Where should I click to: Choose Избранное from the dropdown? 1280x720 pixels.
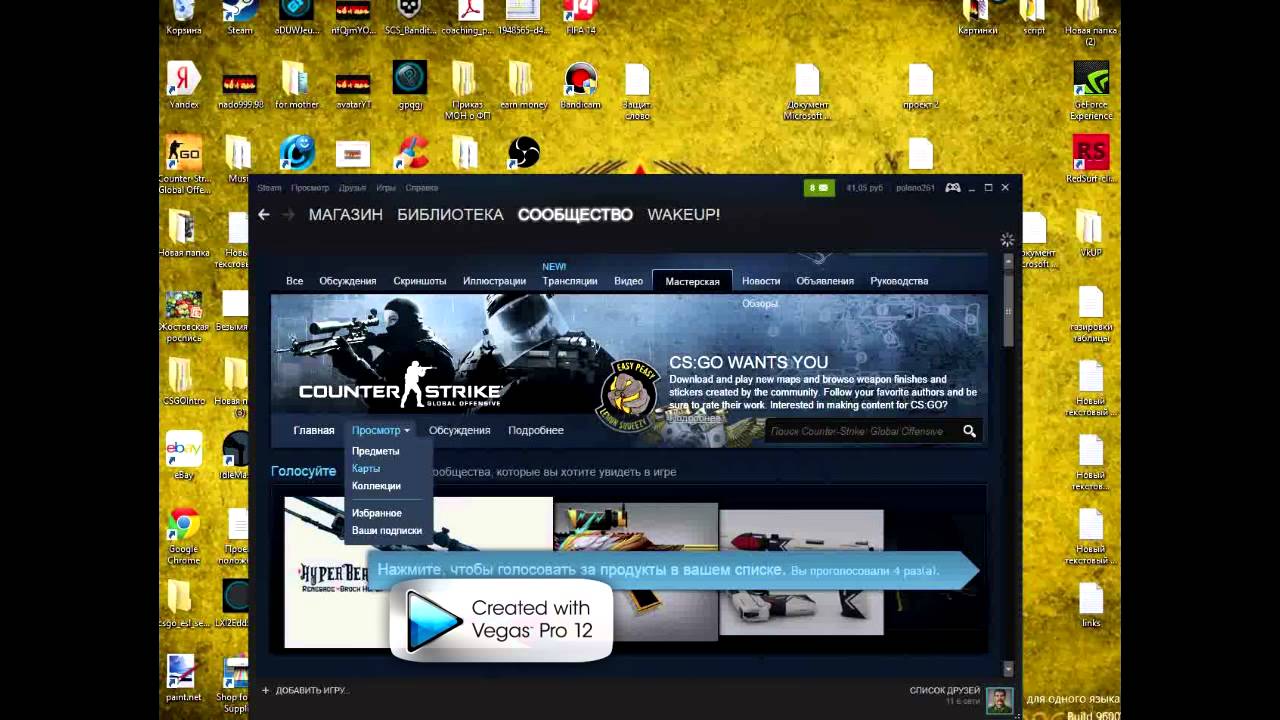pos(377,513)
